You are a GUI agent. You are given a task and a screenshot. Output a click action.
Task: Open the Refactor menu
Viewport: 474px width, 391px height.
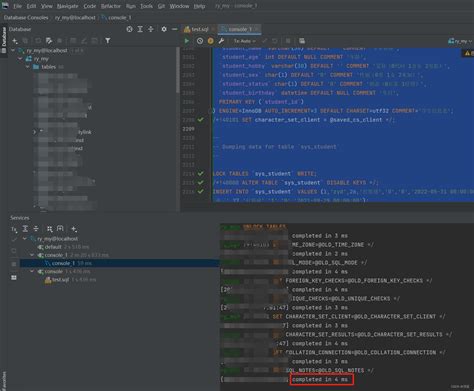(x=111, y=6)
